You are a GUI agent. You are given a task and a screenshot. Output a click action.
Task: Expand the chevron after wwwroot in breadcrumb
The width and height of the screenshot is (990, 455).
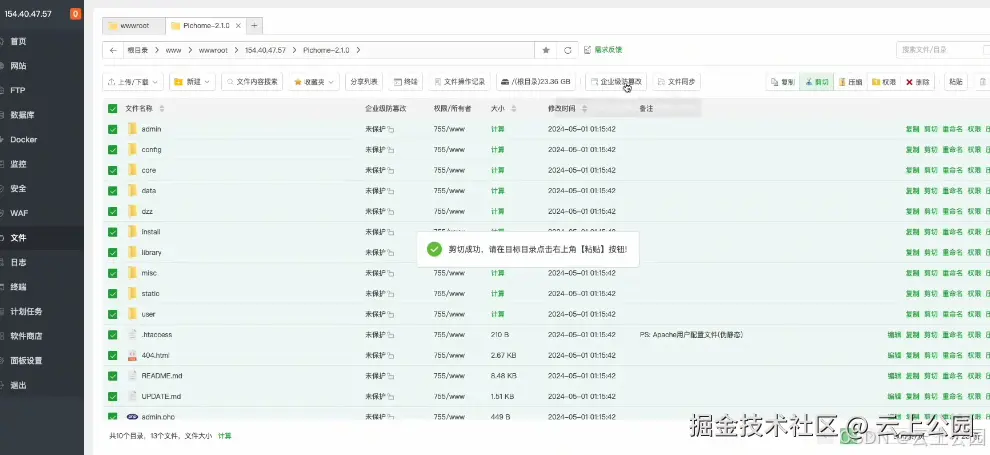(235, 50)
